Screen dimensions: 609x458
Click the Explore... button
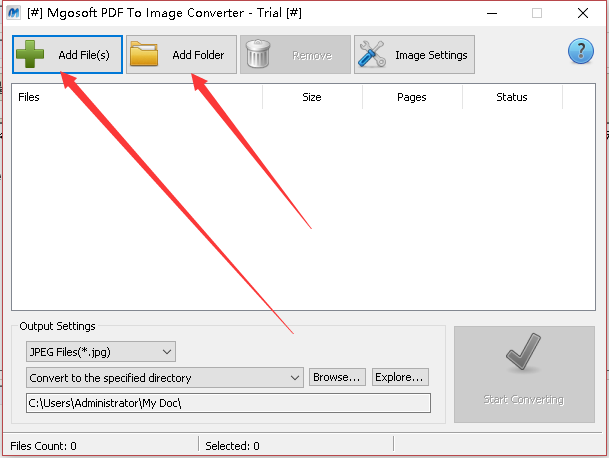pos(400,377)
